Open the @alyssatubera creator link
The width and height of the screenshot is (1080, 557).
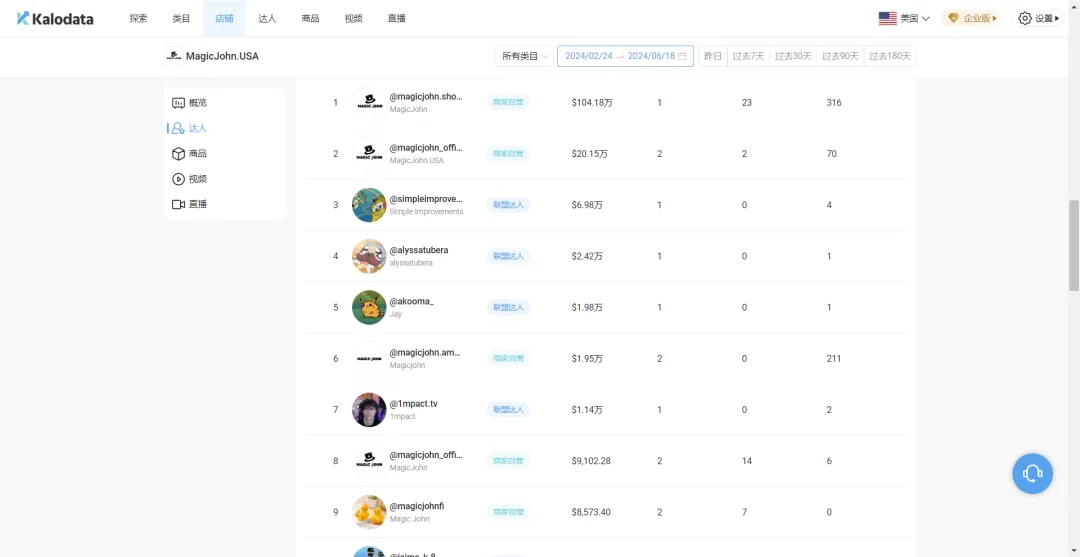(x=418, y=250)
